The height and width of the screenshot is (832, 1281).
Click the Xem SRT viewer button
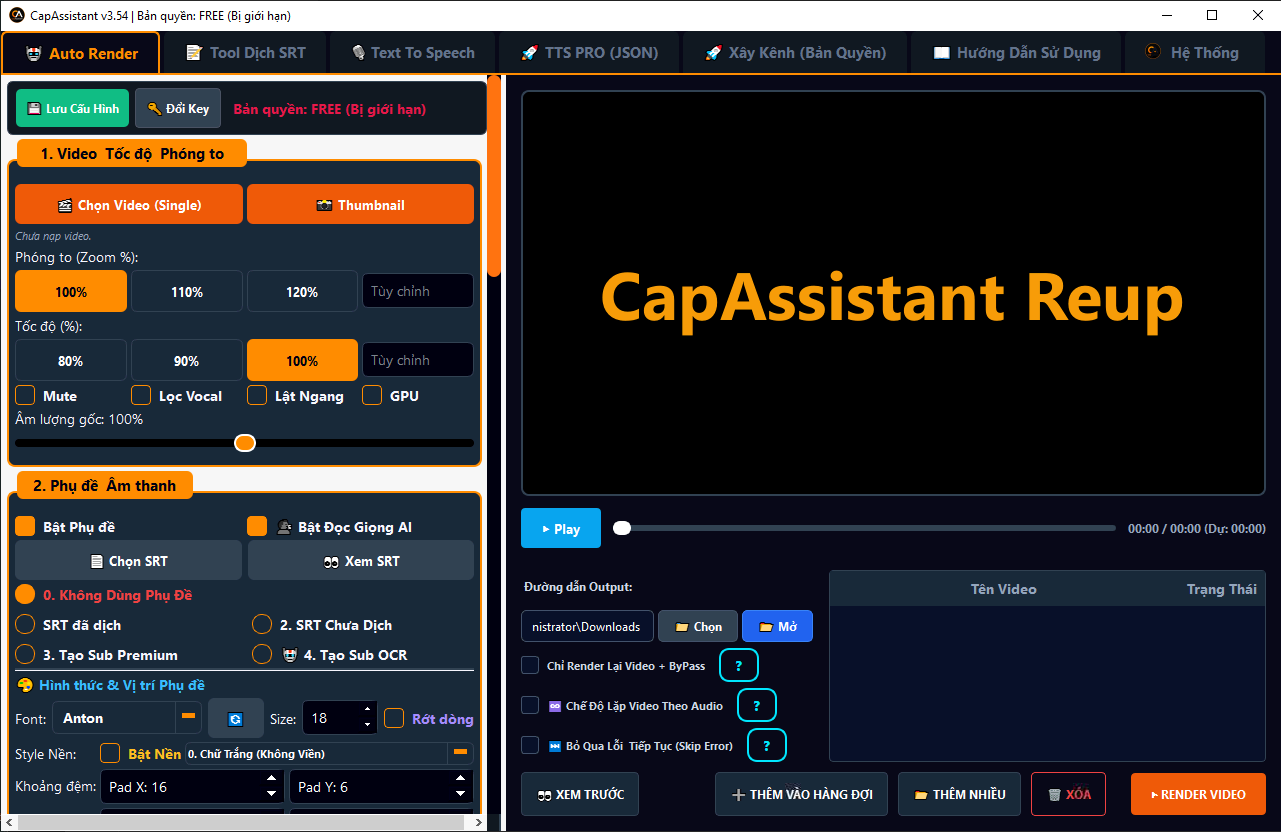click(361, 561)
